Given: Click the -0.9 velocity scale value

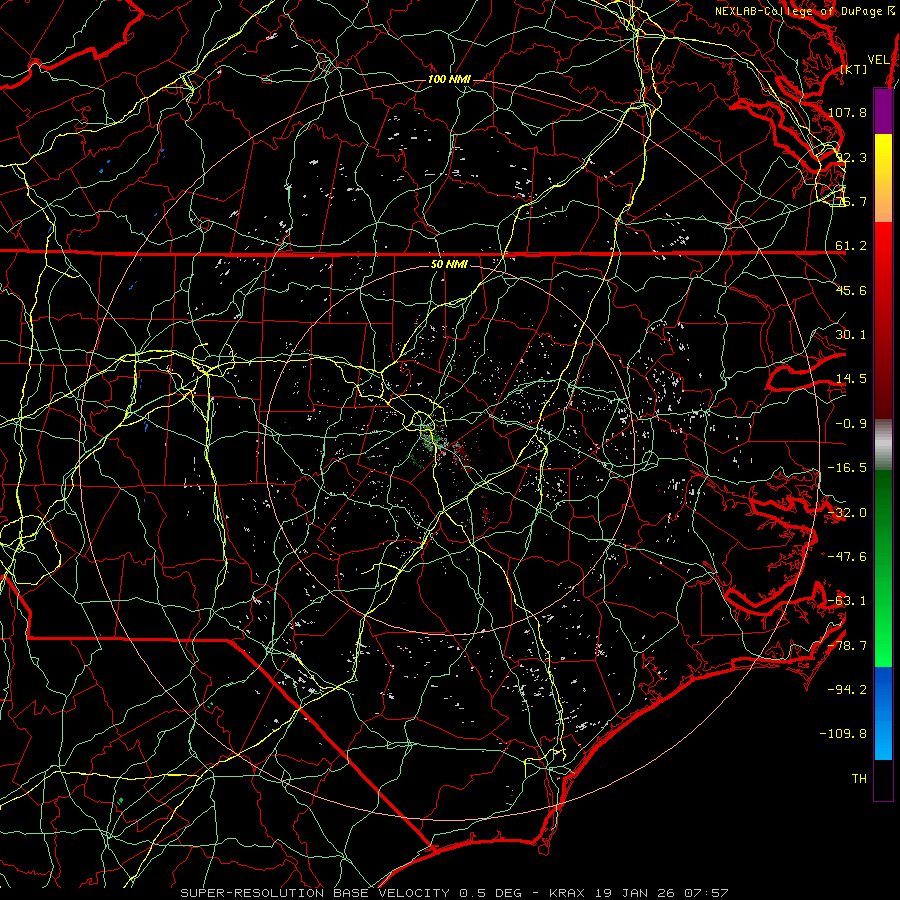Looking at the screenshot, I should 851,424.
